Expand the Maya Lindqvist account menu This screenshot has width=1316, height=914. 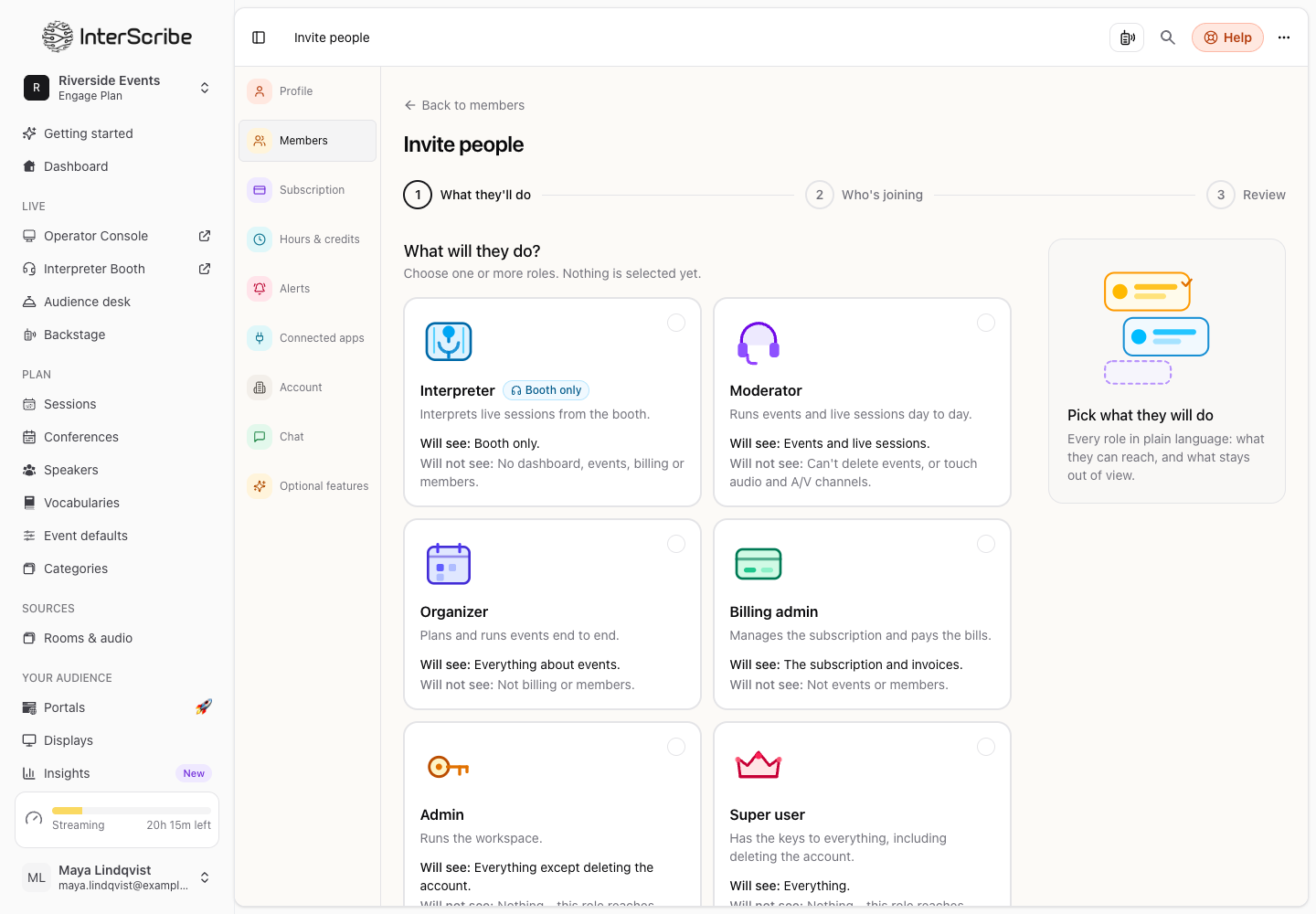pyautogui.click(x=117, y=877)
